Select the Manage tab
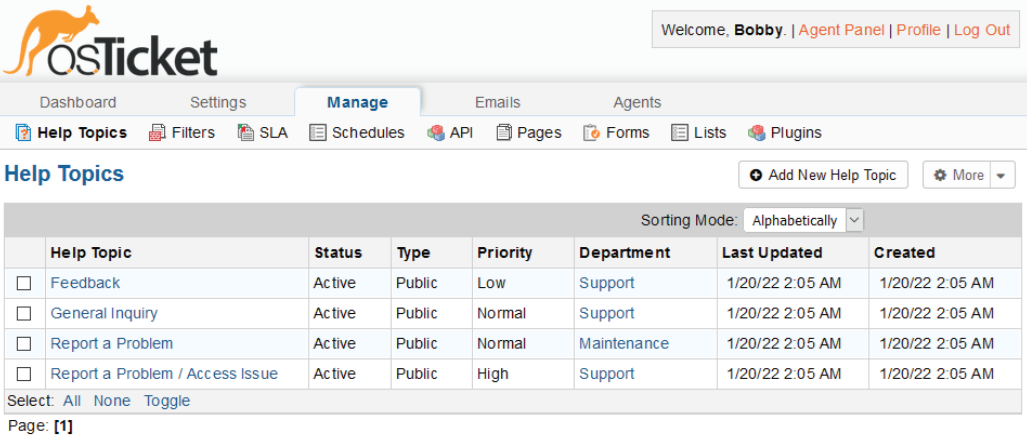1027x441 pixels. tap(358, 102)
